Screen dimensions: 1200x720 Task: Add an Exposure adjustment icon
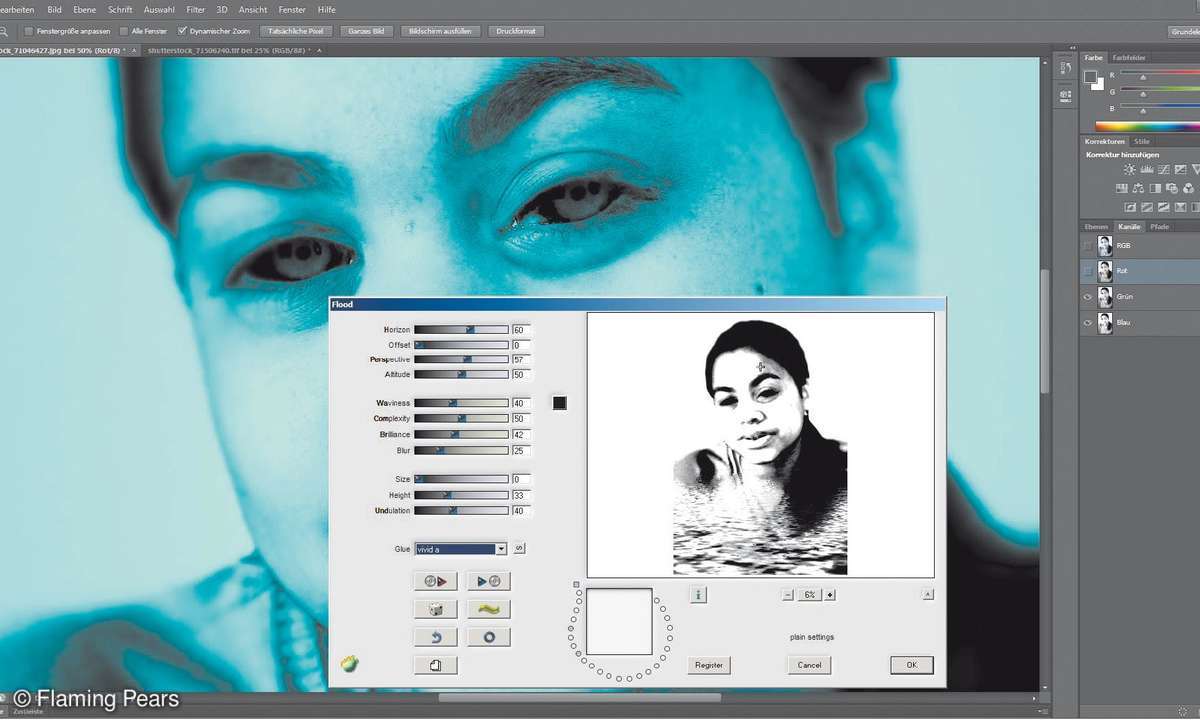(x=1182, y=170)
